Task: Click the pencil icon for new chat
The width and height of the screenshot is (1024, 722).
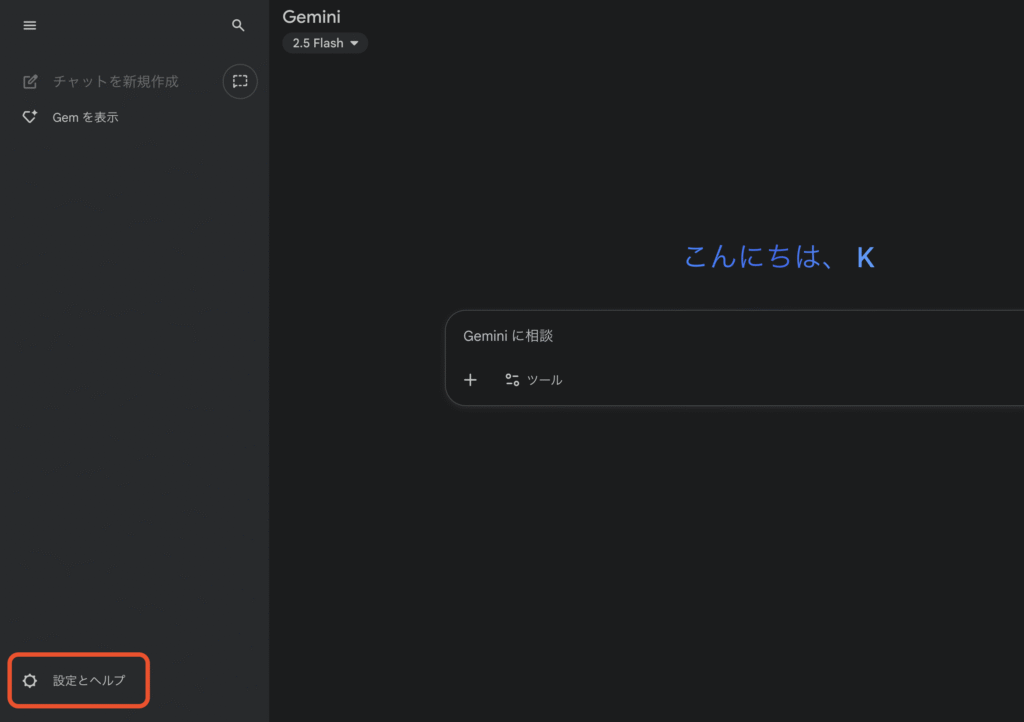Action: pyautogui.click(x=30, y=82)
